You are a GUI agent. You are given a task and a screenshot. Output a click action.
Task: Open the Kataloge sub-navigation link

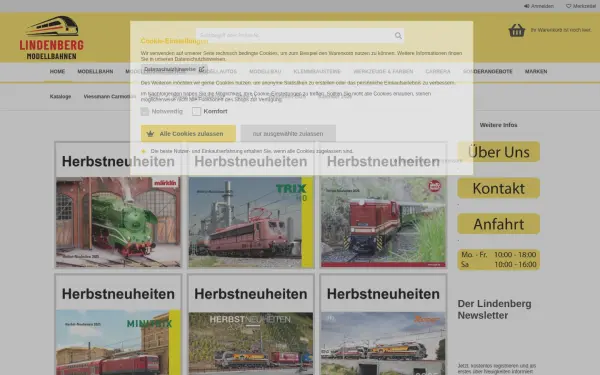point(60,96)
